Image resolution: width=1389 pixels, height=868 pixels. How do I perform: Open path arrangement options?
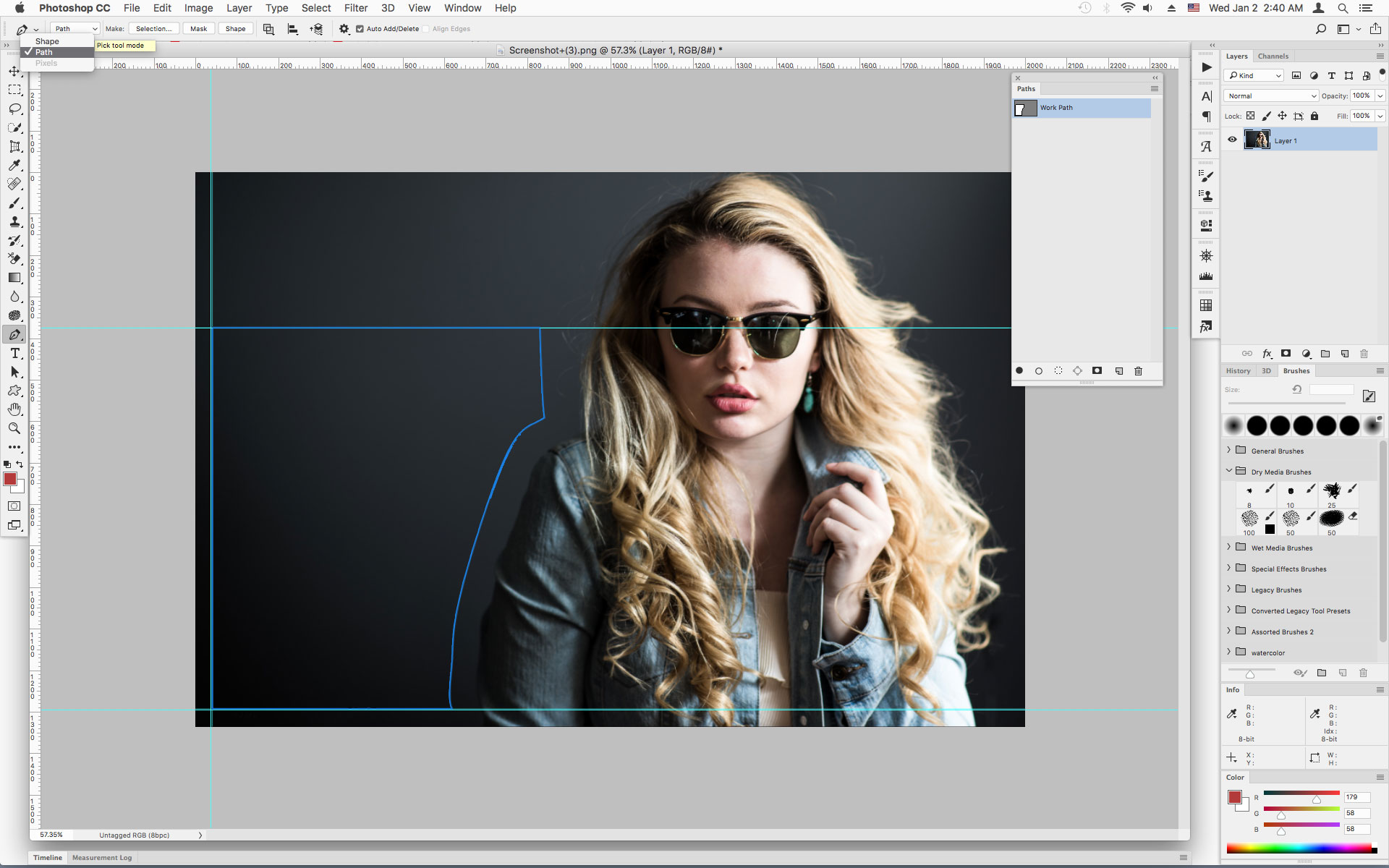click(x=316, y=29)
